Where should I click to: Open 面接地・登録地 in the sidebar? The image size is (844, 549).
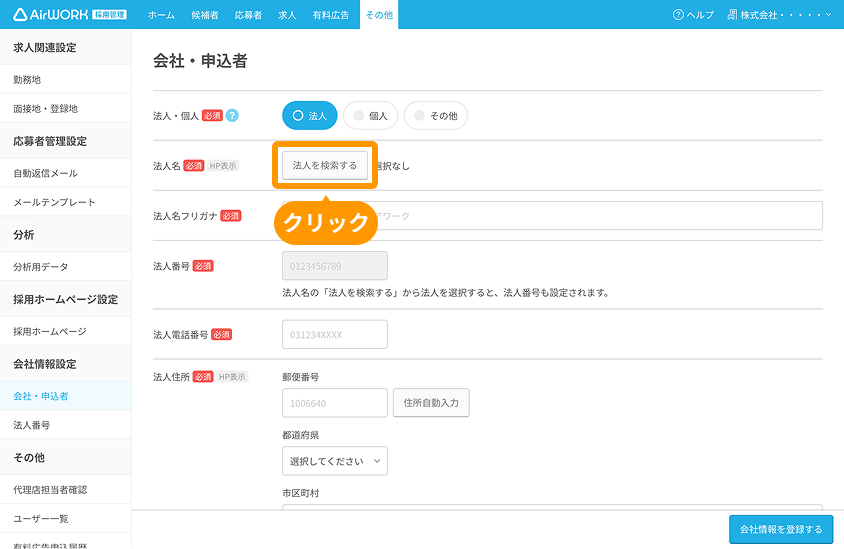tap(66, 109)
